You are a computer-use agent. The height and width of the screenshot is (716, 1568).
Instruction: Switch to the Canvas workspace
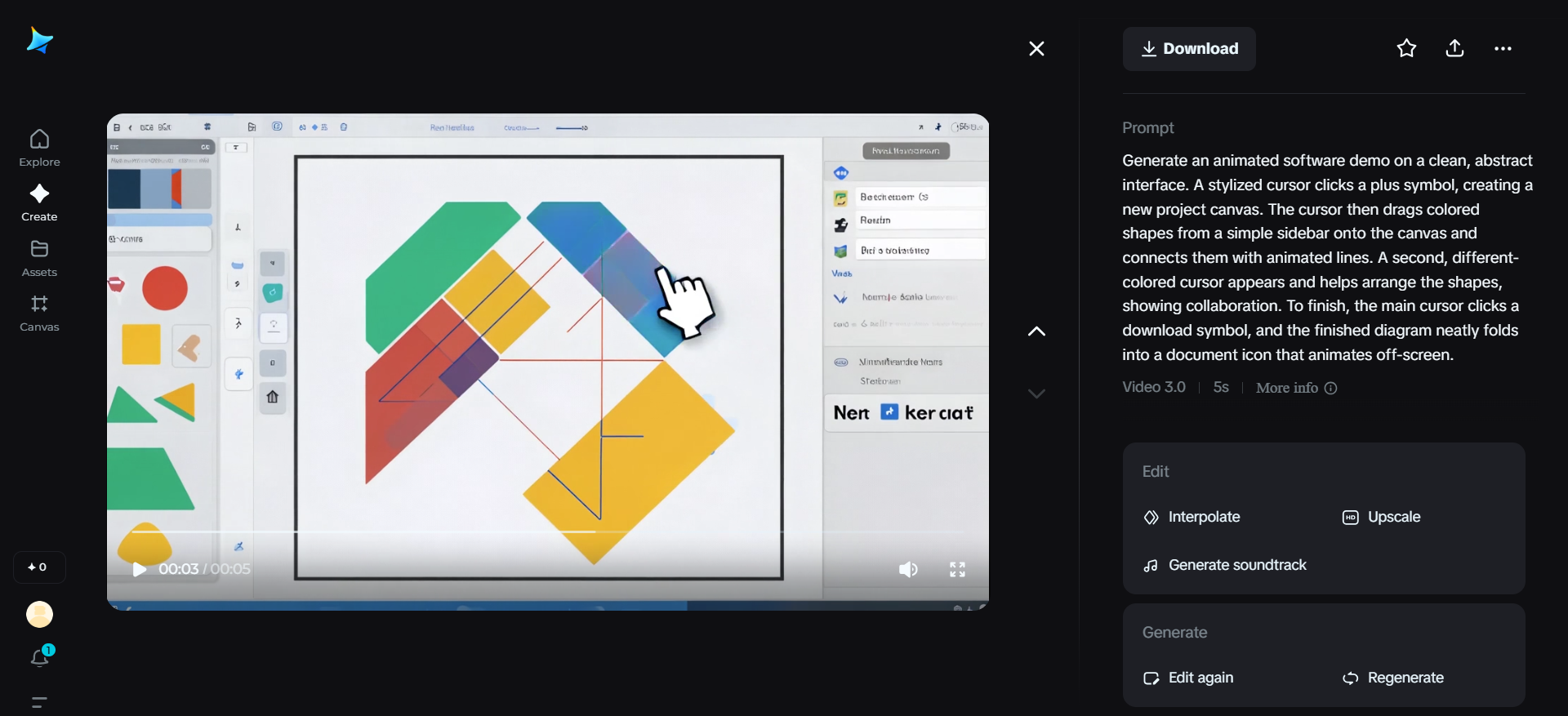39,313
